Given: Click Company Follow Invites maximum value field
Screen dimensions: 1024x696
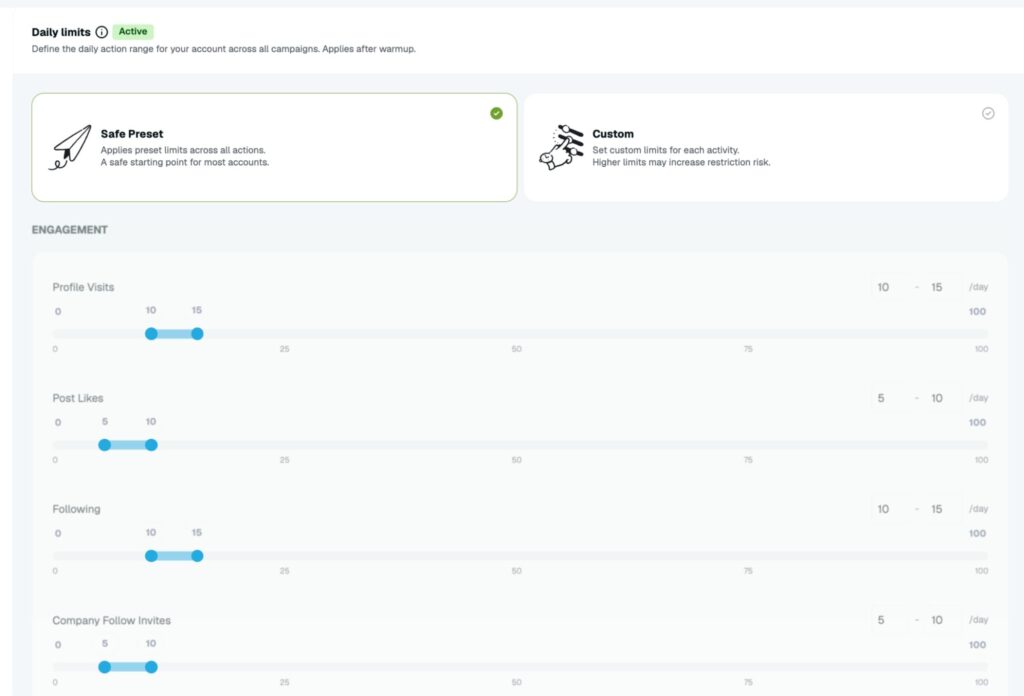Looking at the screenshot, I should (943, 620).
